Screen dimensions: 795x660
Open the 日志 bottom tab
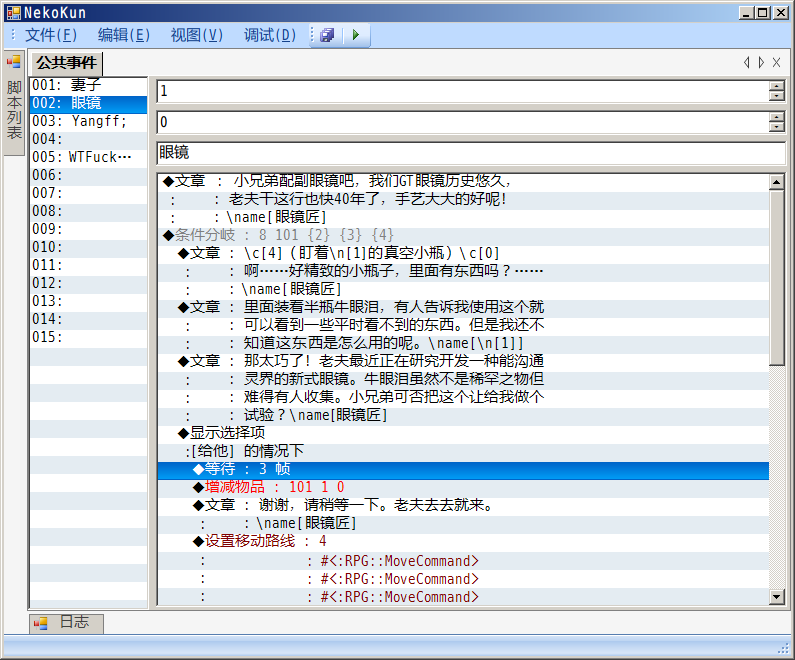[66, 623]
